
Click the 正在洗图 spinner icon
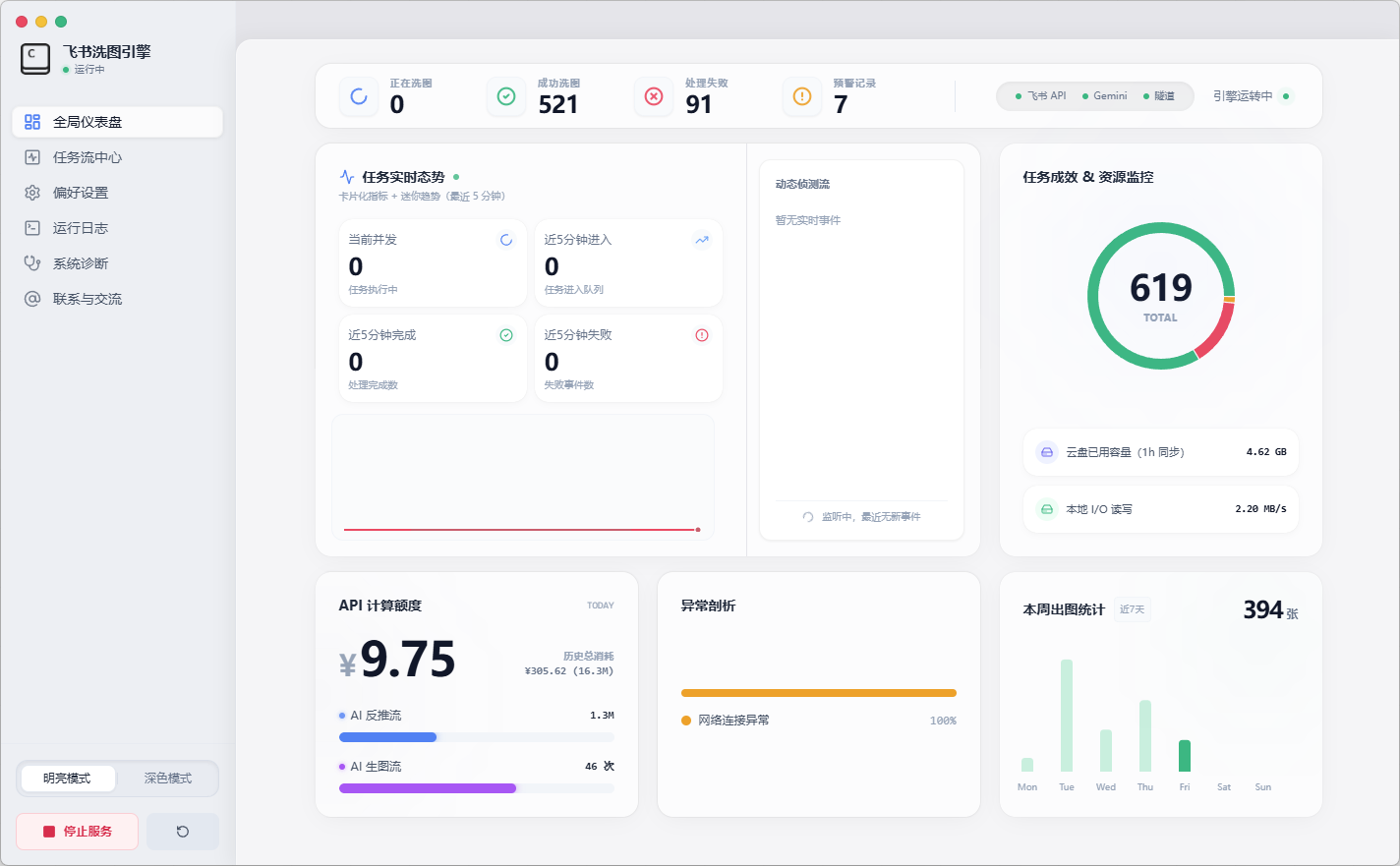(359, 96)
